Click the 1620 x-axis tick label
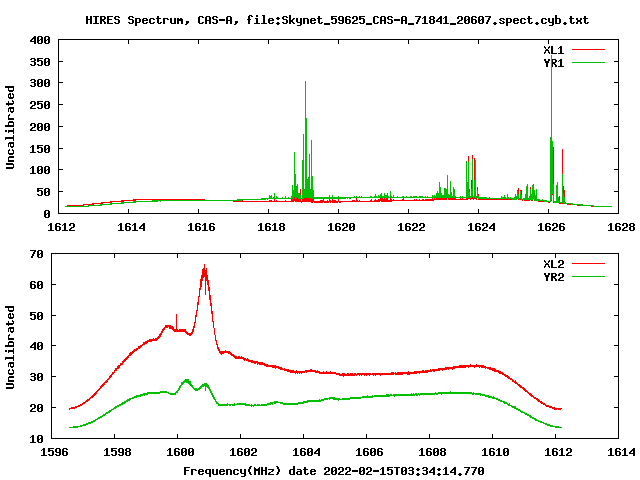Viewport: 640px width, 480px height. point(341,227)
